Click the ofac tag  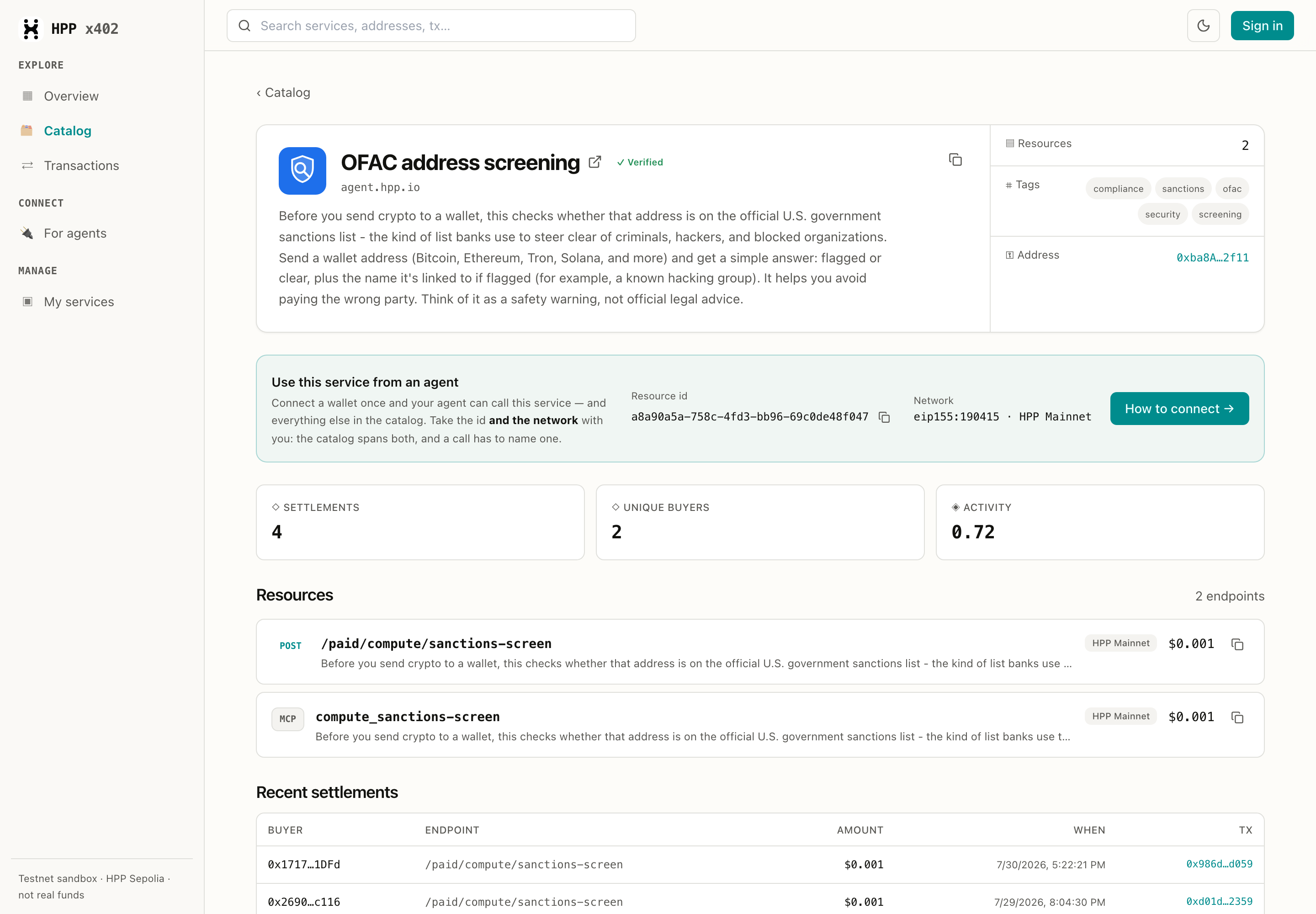click(x=1232, y=188)
